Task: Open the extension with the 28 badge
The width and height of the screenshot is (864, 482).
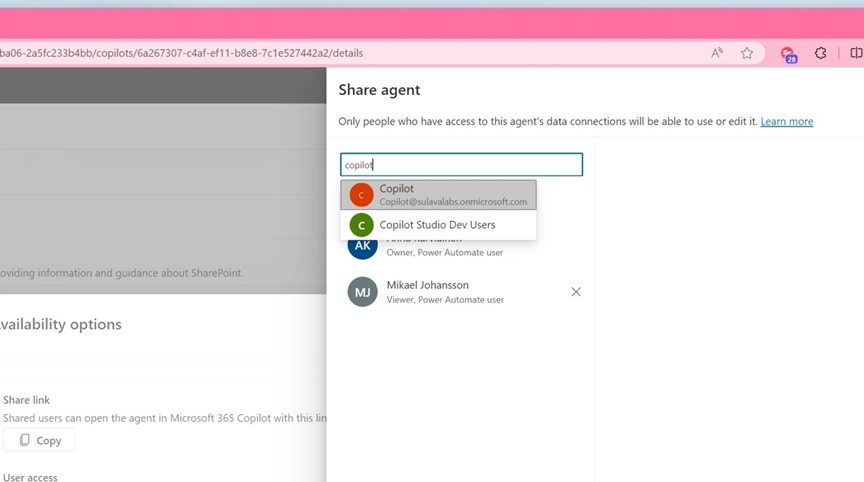Action: pyautogui.click(x=788, y=54)
